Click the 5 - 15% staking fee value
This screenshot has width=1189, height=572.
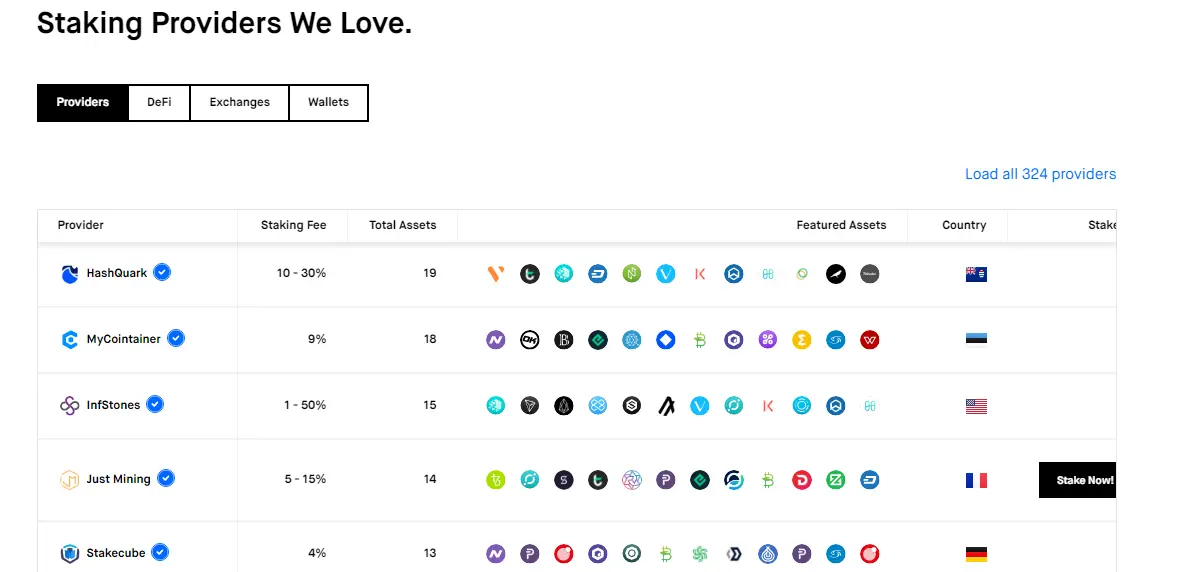pos(306,479)
